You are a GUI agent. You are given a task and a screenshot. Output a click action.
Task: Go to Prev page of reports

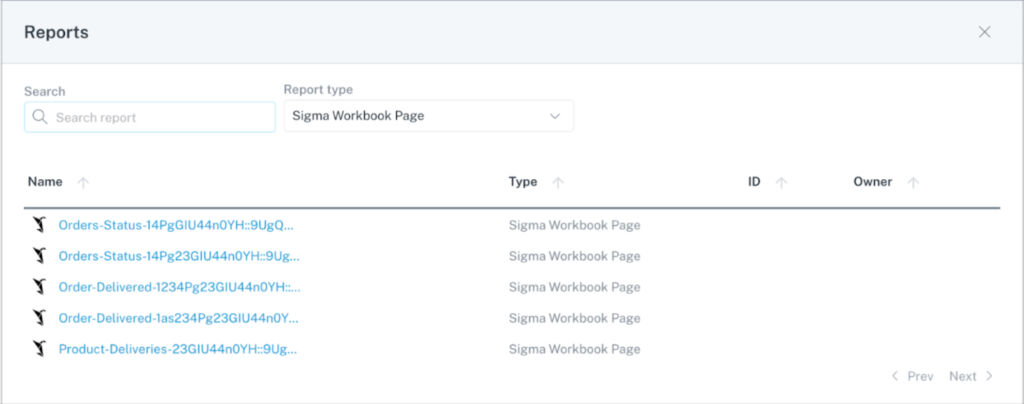tap(912, 377)
